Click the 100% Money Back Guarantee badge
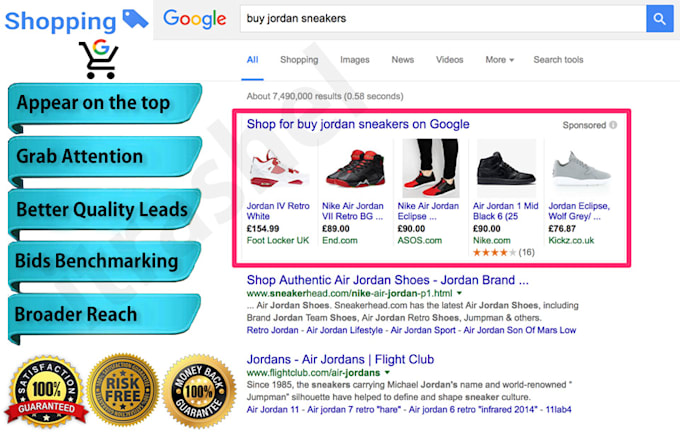The width and height of the screenshot is (680, 432). (x=199, y=391)
